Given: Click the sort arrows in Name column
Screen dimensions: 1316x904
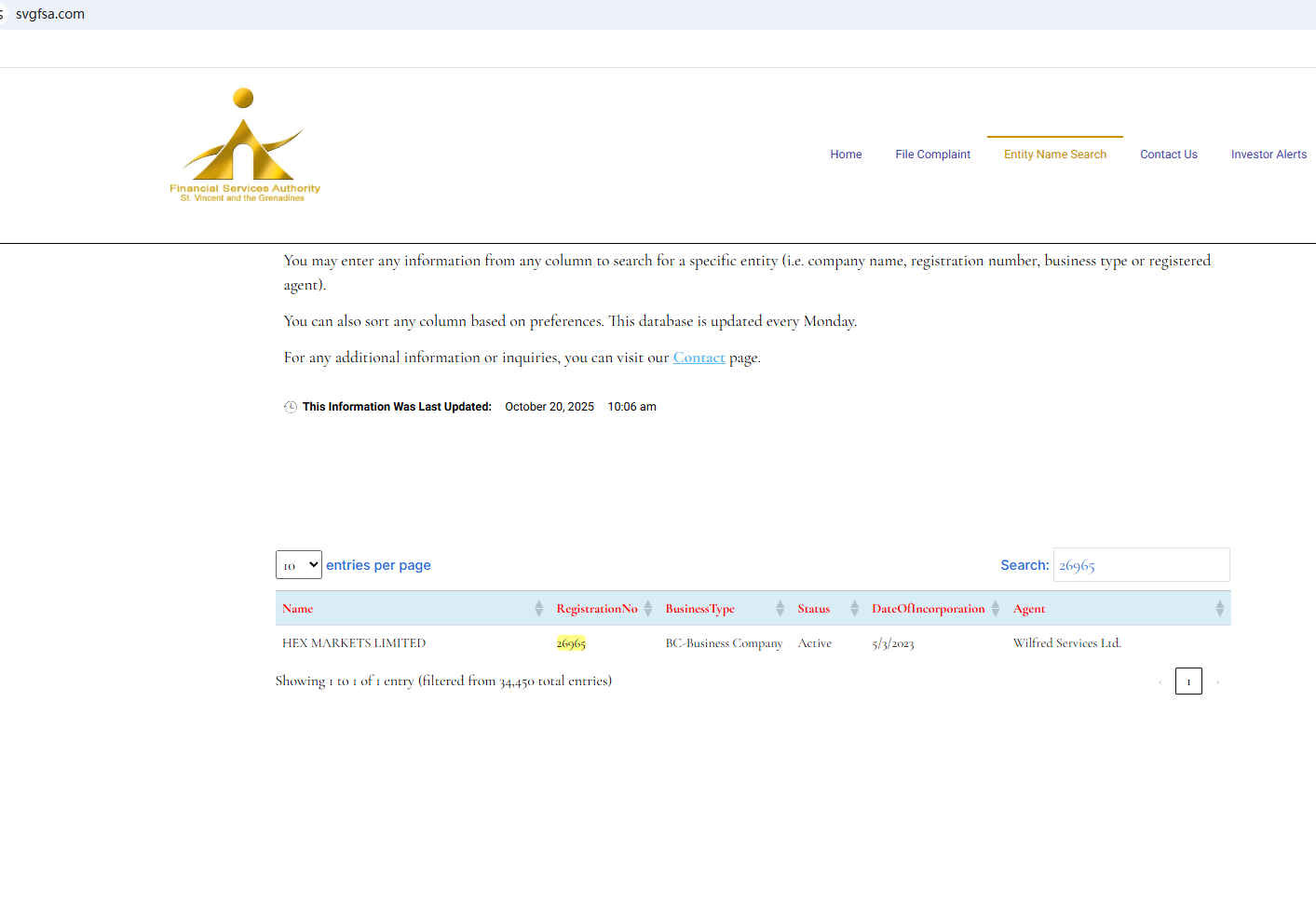Looking at the screenshot, I should 538,609.
